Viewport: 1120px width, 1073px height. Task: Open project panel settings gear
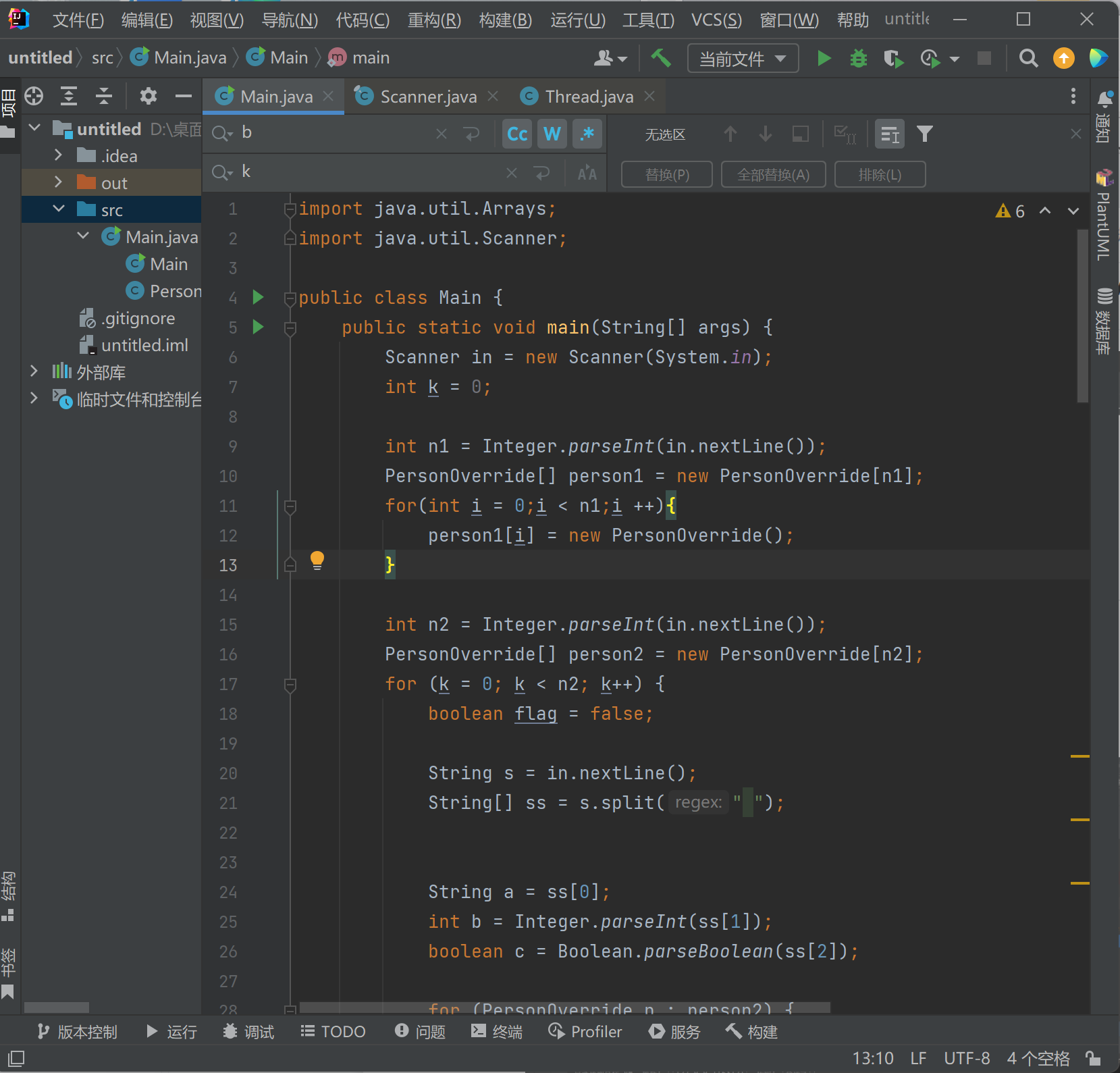(x=148, y=97)
